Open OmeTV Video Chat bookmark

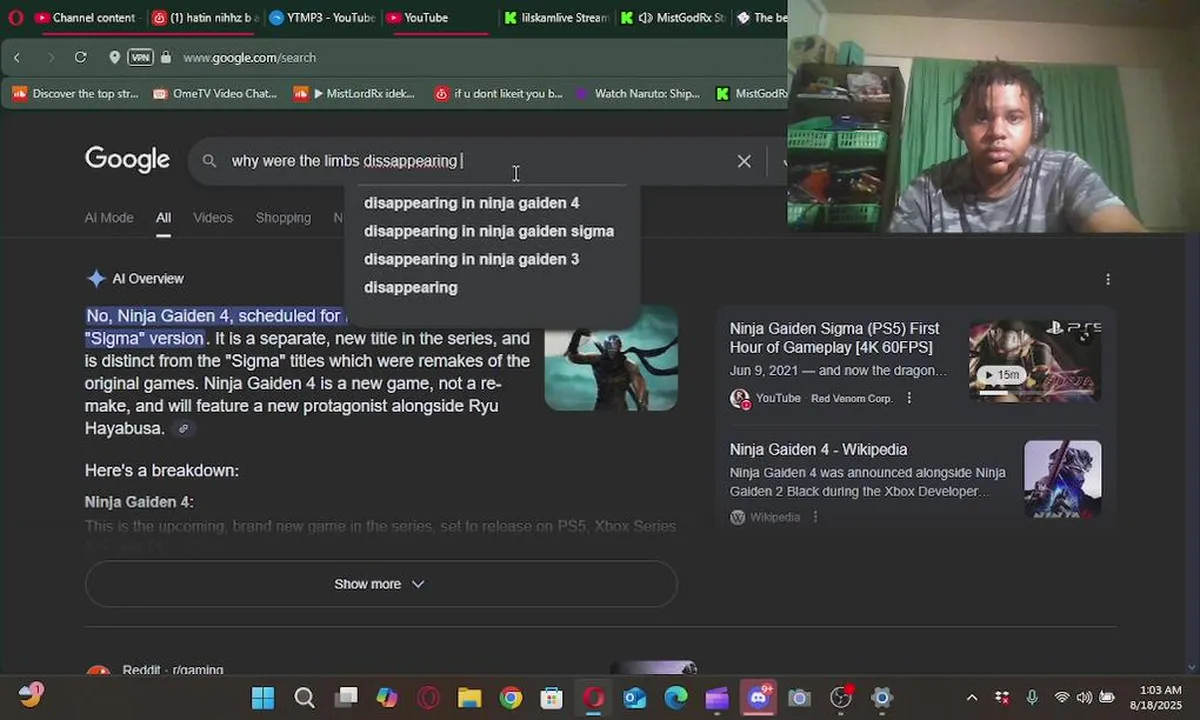pos(215,94)
